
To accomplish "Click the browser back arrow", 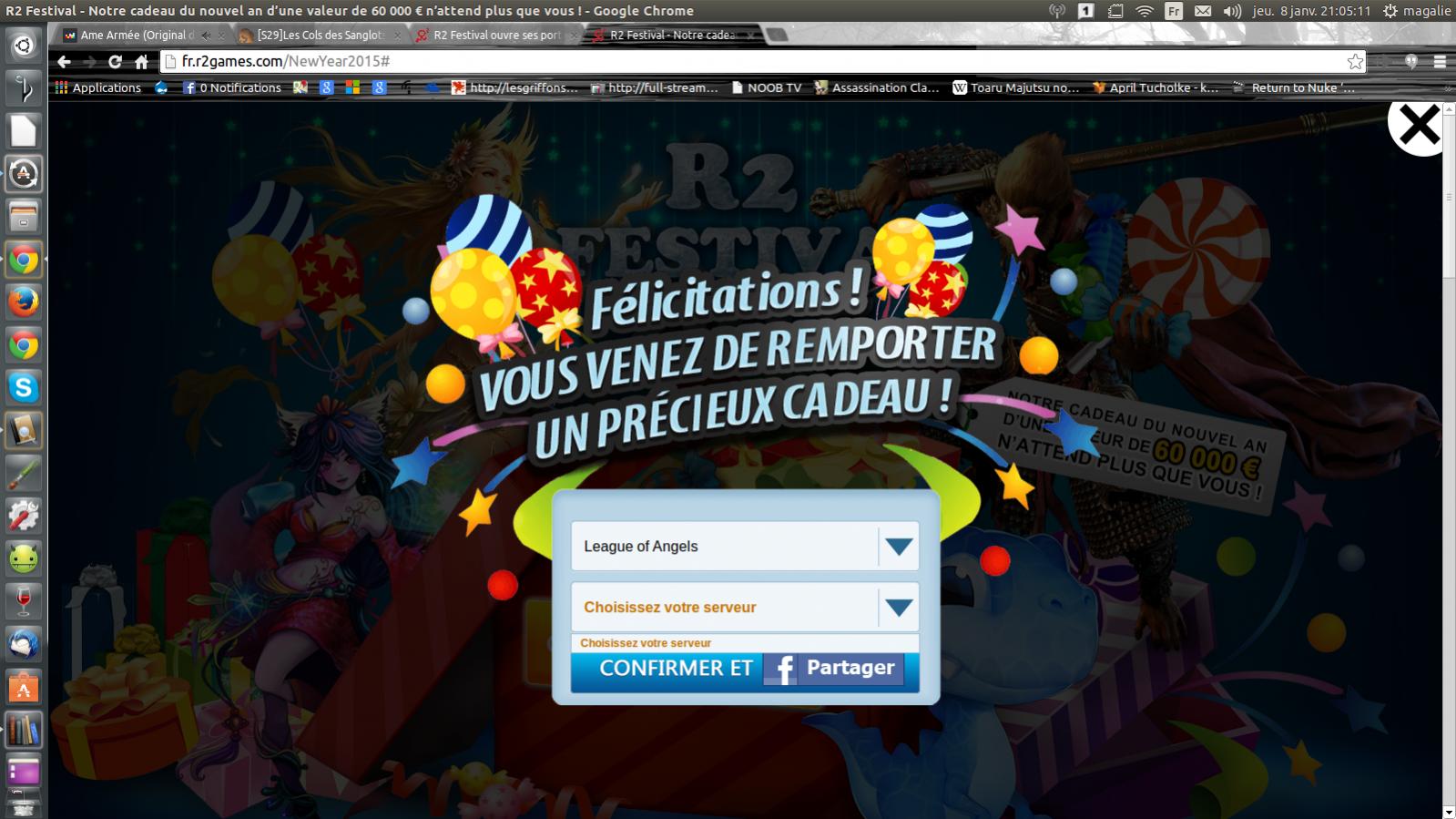I will point(64,62).
